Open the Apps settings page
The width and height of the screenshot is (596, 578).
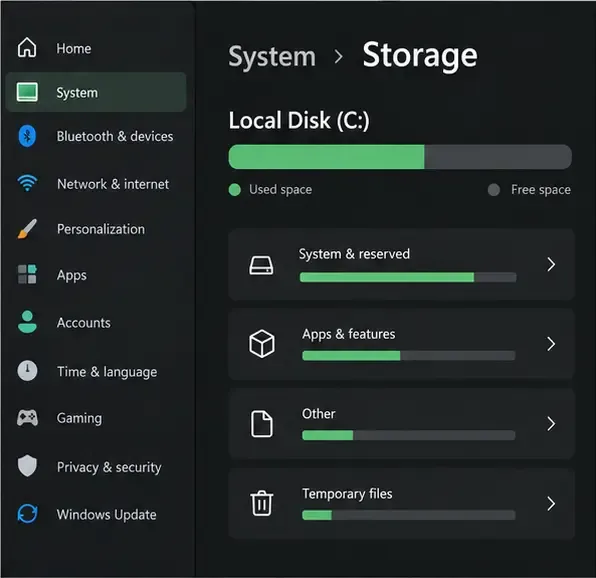(96, 275)
